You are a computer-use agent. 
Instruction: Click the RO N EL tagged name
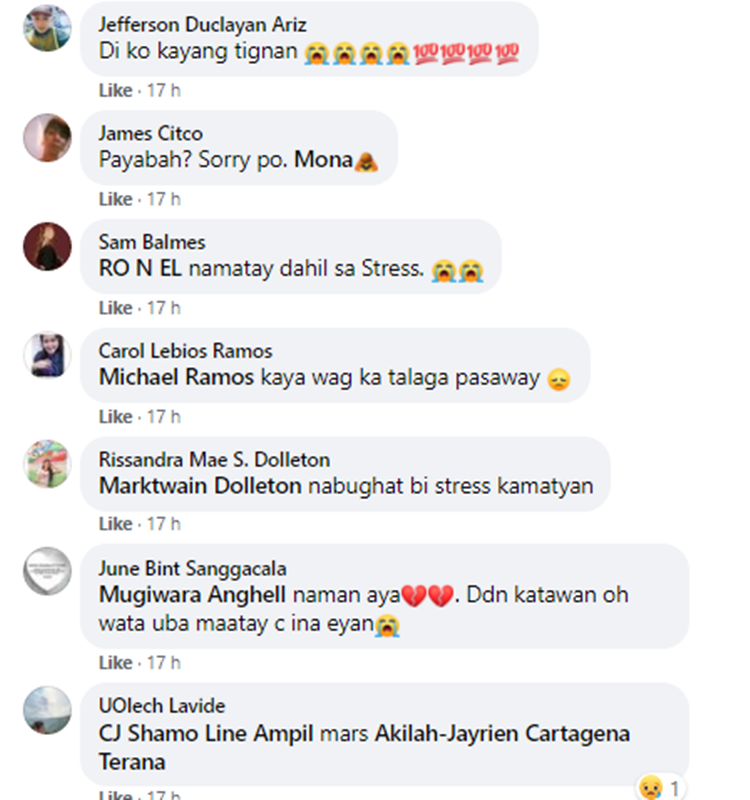click(140, 268)
